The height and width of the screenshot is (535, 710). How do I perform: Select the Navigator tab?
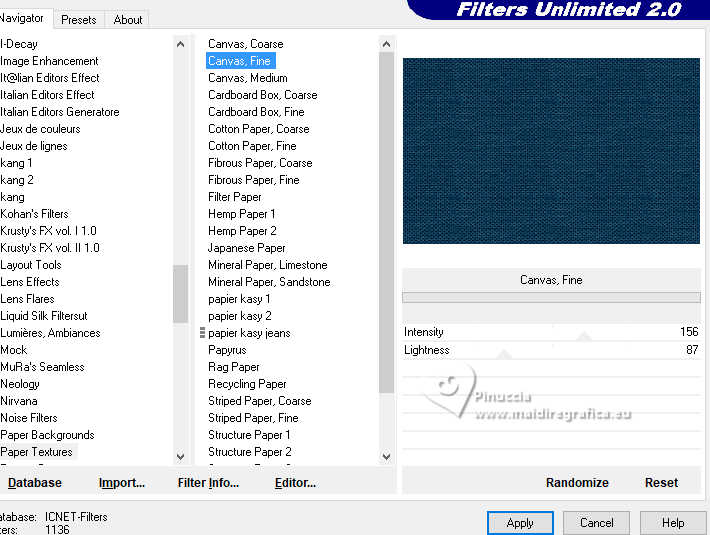coord(23,18)
